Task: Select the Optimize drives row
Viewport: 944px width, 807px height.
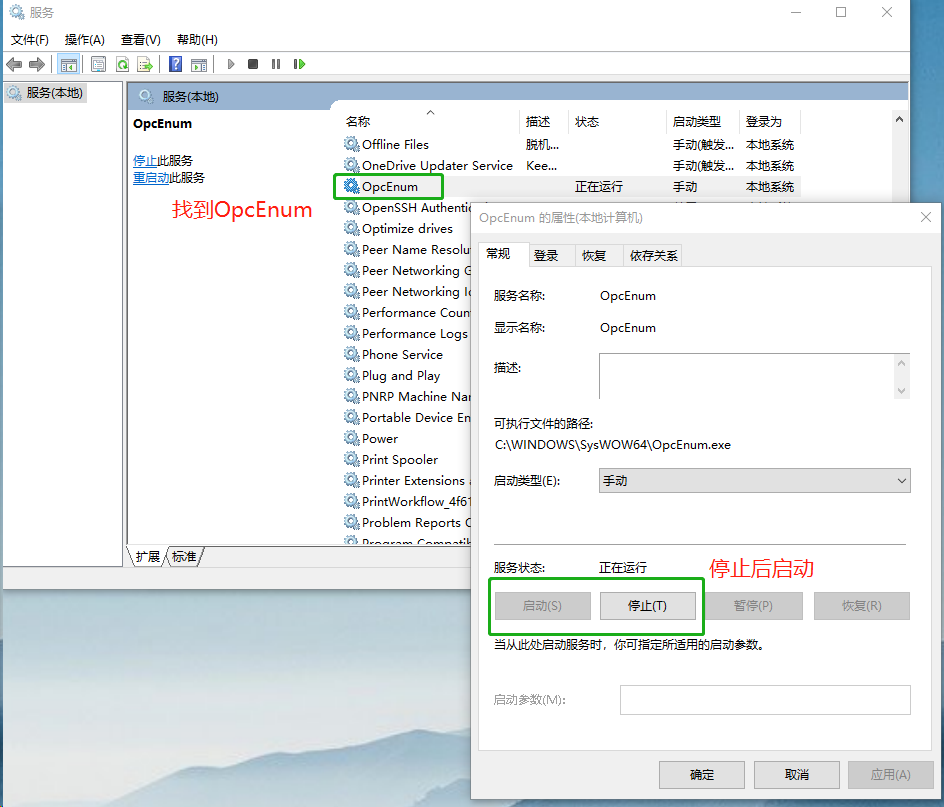Action: (407, 229)
